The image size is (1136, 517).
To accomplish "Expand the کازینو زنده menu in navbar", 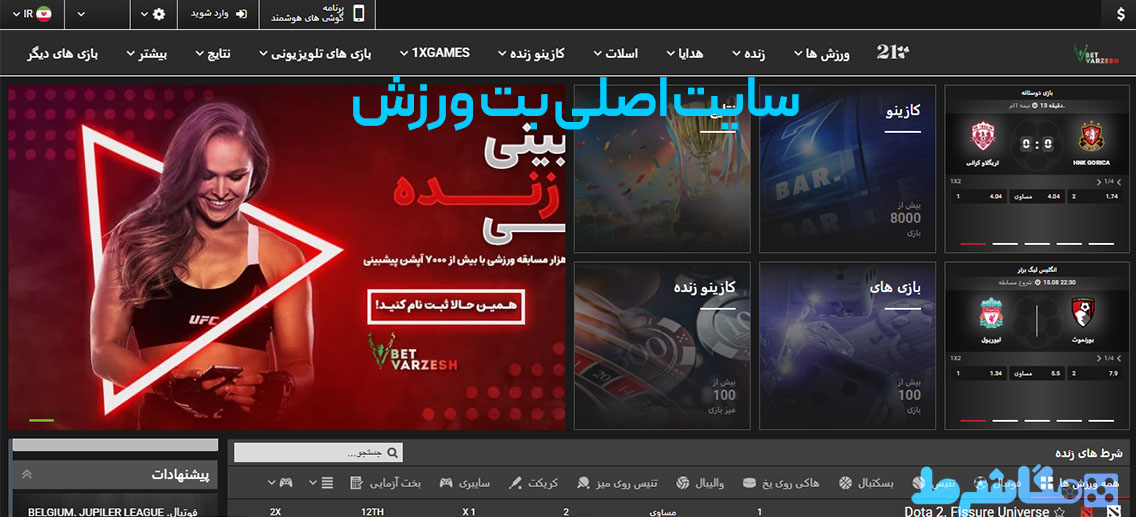I will coord(532,53).
